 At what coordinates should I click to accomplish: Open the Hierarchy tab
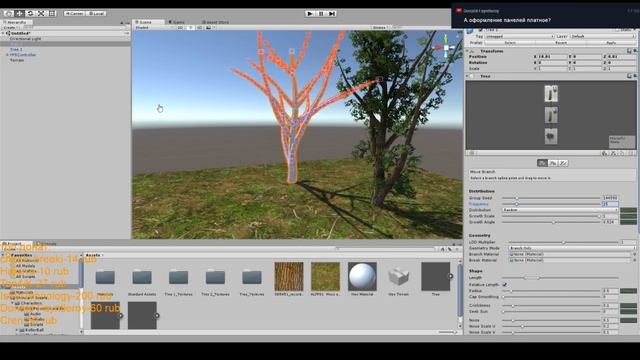[16, 22]
